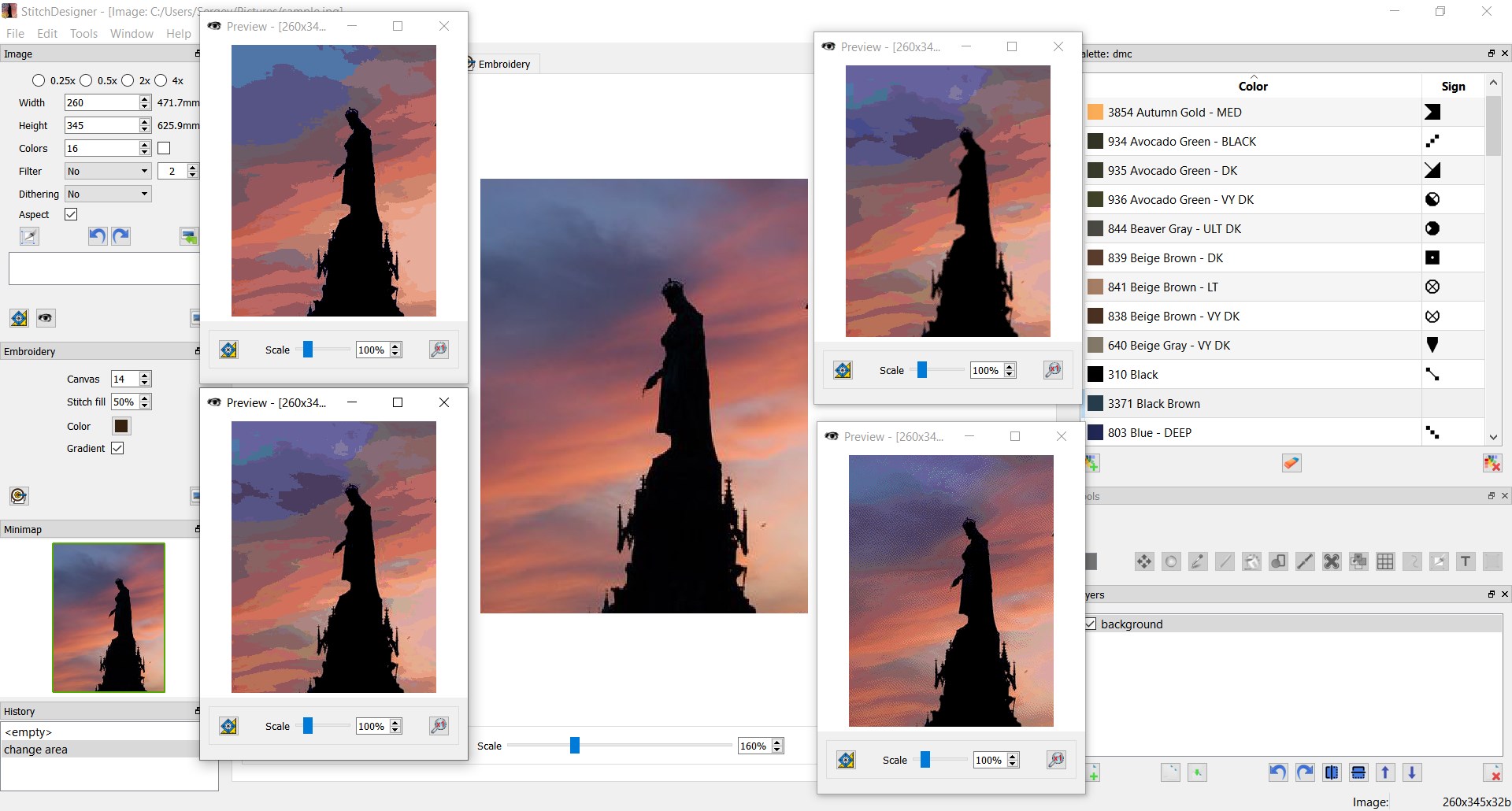Select the change area entry in History

(x=35, y=750)
